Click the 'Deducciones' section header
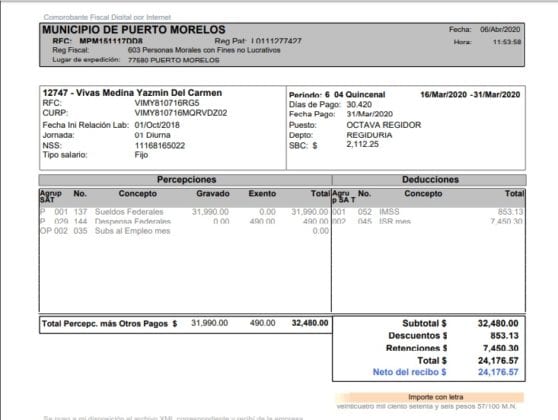 pos(430,180)
